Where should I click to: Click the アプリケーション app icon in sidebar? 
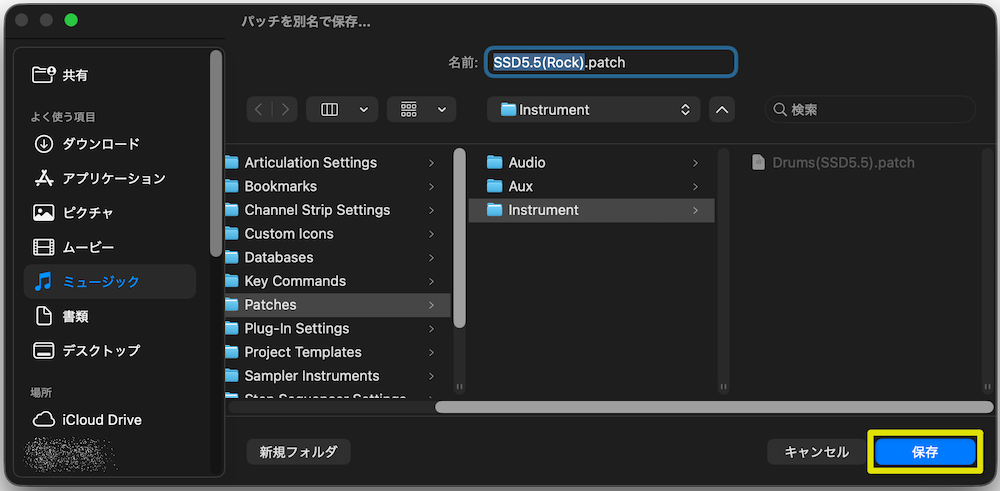(x=43, y=179)
